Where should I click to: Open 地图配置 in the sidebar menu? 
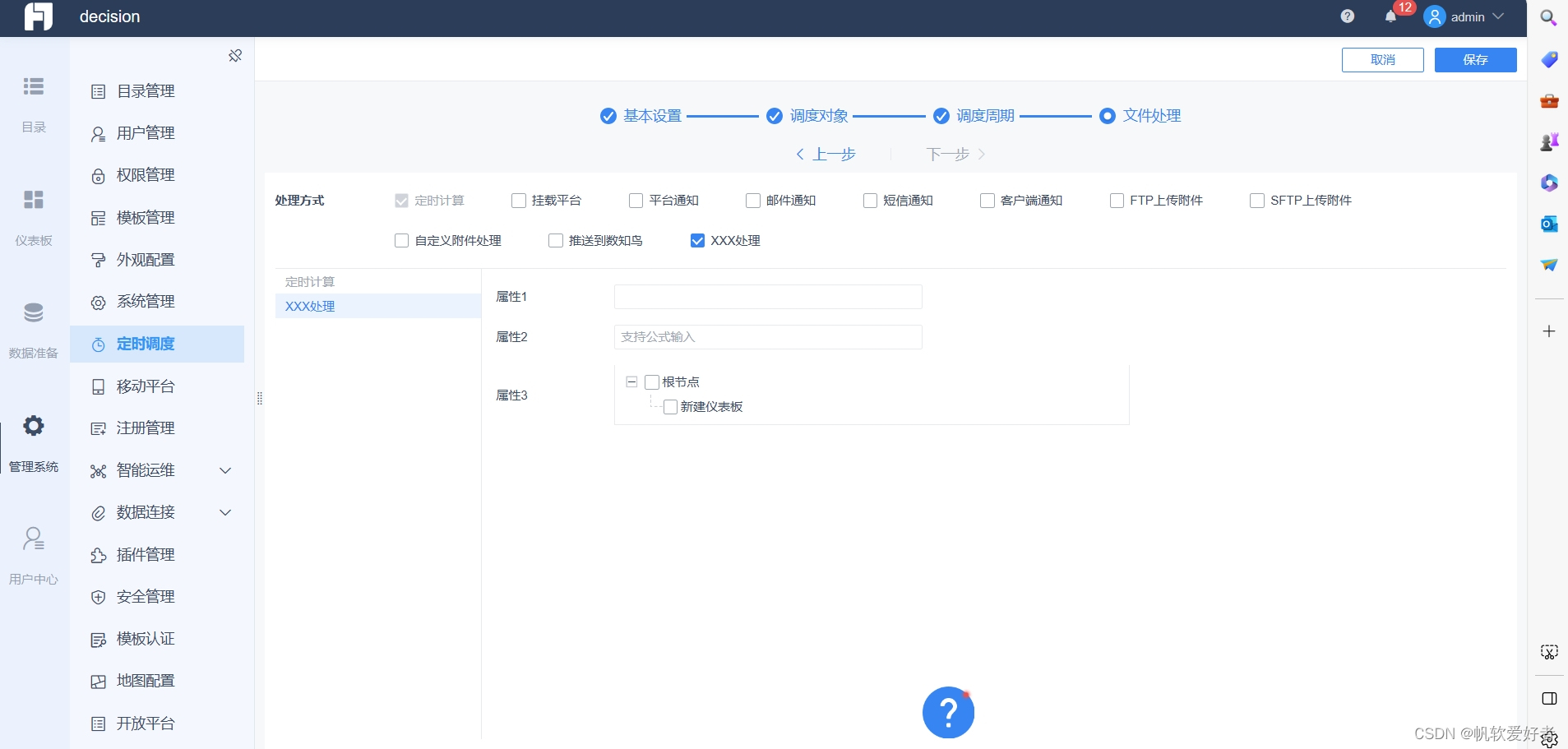point(157,681)
